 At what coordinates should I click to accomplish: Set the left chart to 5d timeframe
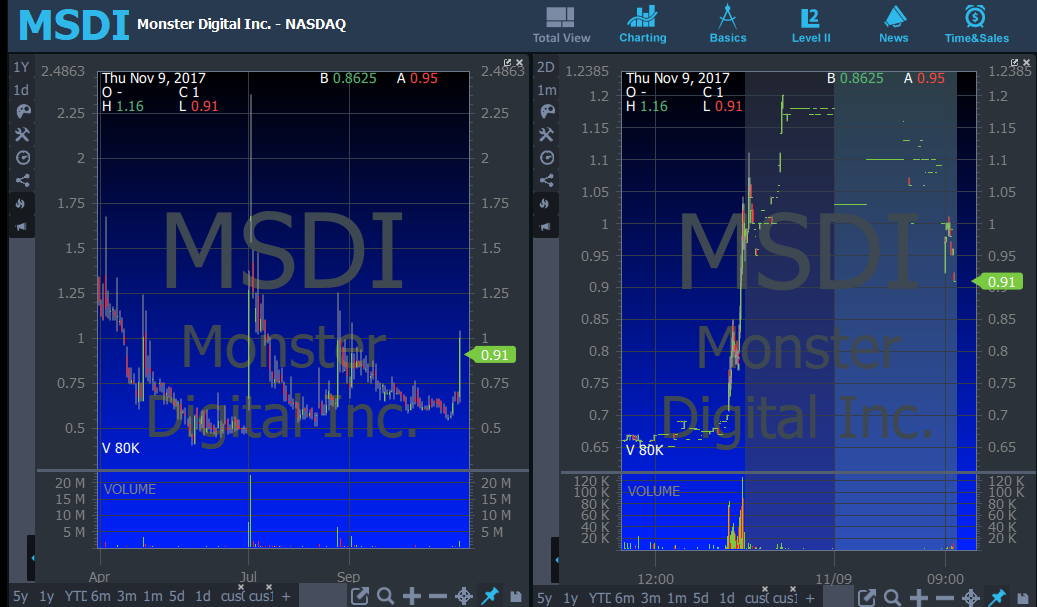click(177, 596)
